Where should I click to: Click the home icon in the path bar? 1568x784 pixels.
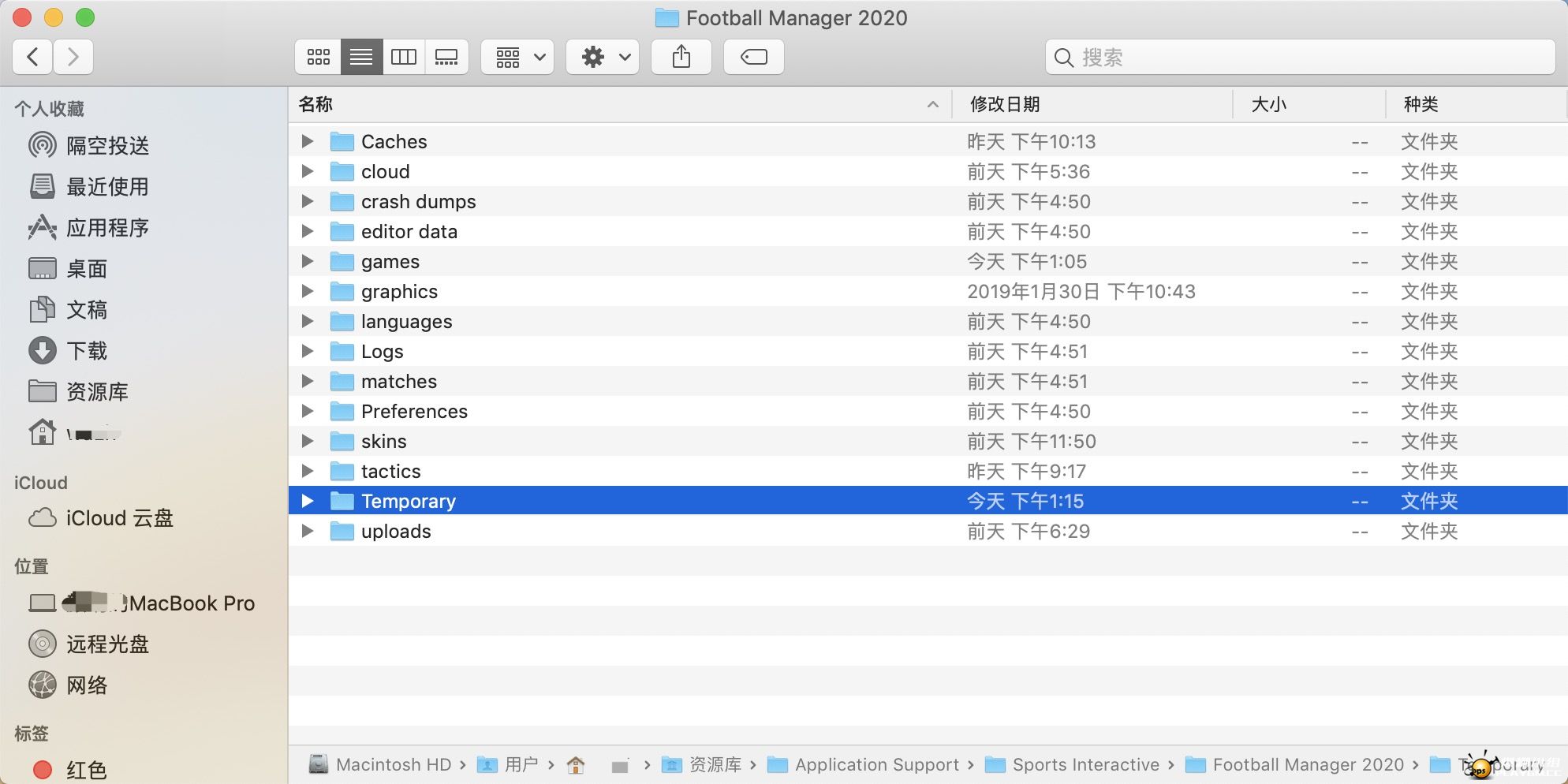(576, 764)
